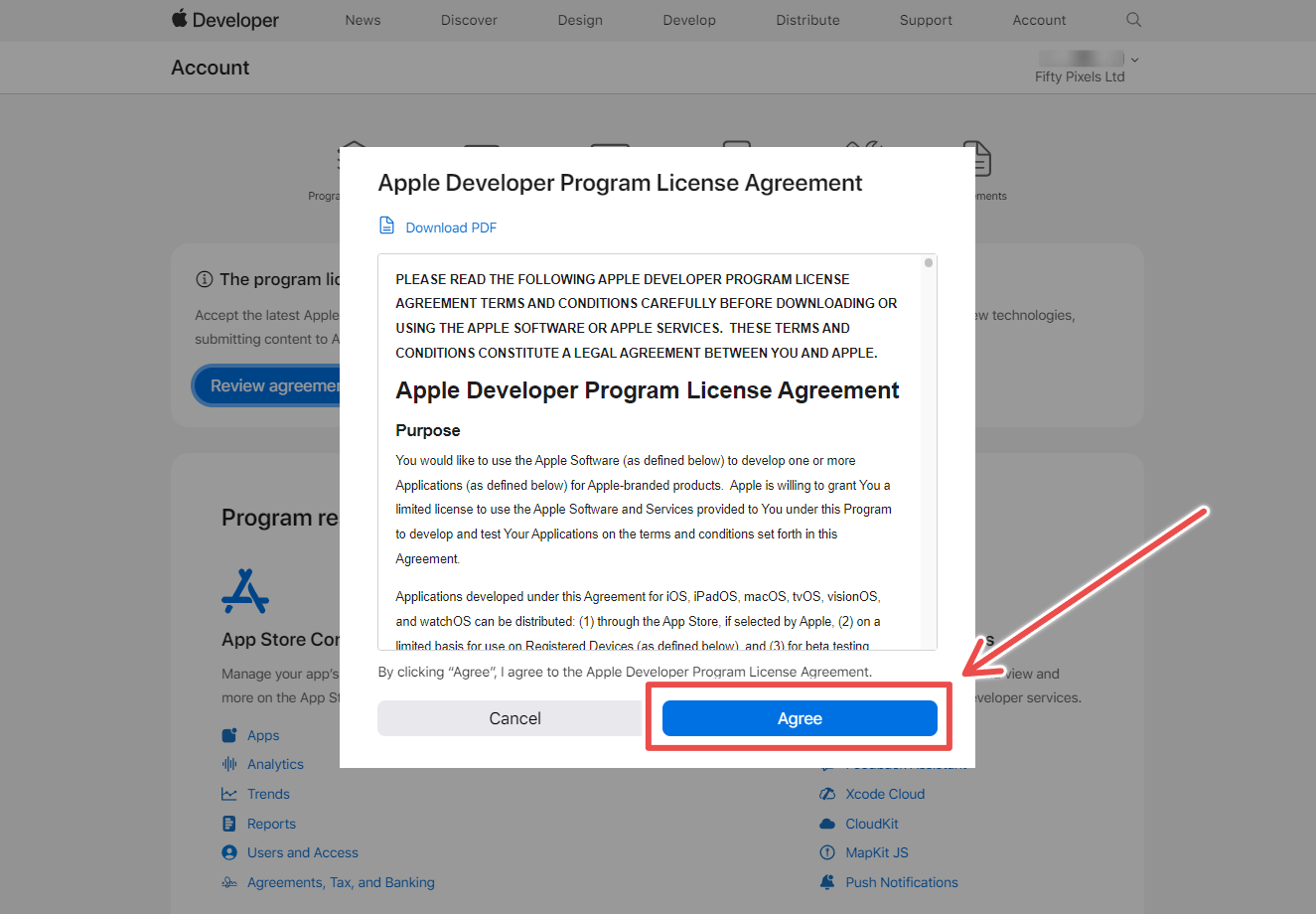This screenshot has width=1316, height=914.
Task: Open search with the magnifier icon
Action: pyautogui.click(x=1133, y=20)
